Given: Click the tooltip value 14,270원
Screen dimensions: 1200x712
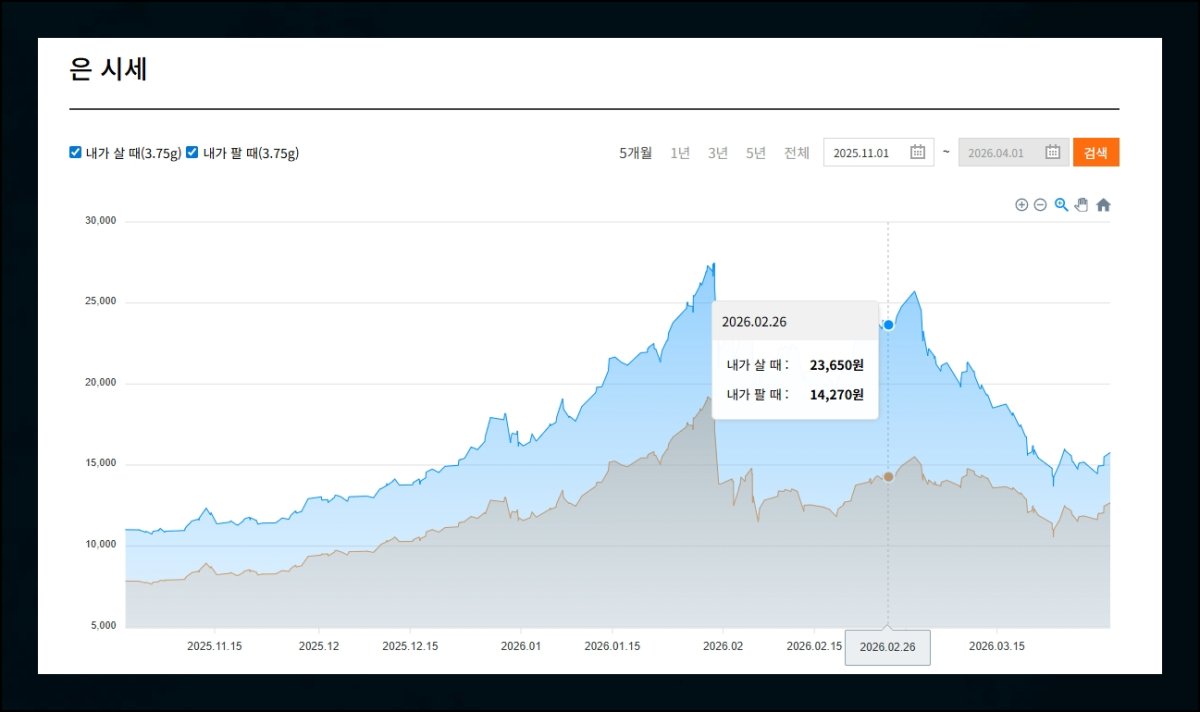Looking at the screenshot, I should coord(837,395).
